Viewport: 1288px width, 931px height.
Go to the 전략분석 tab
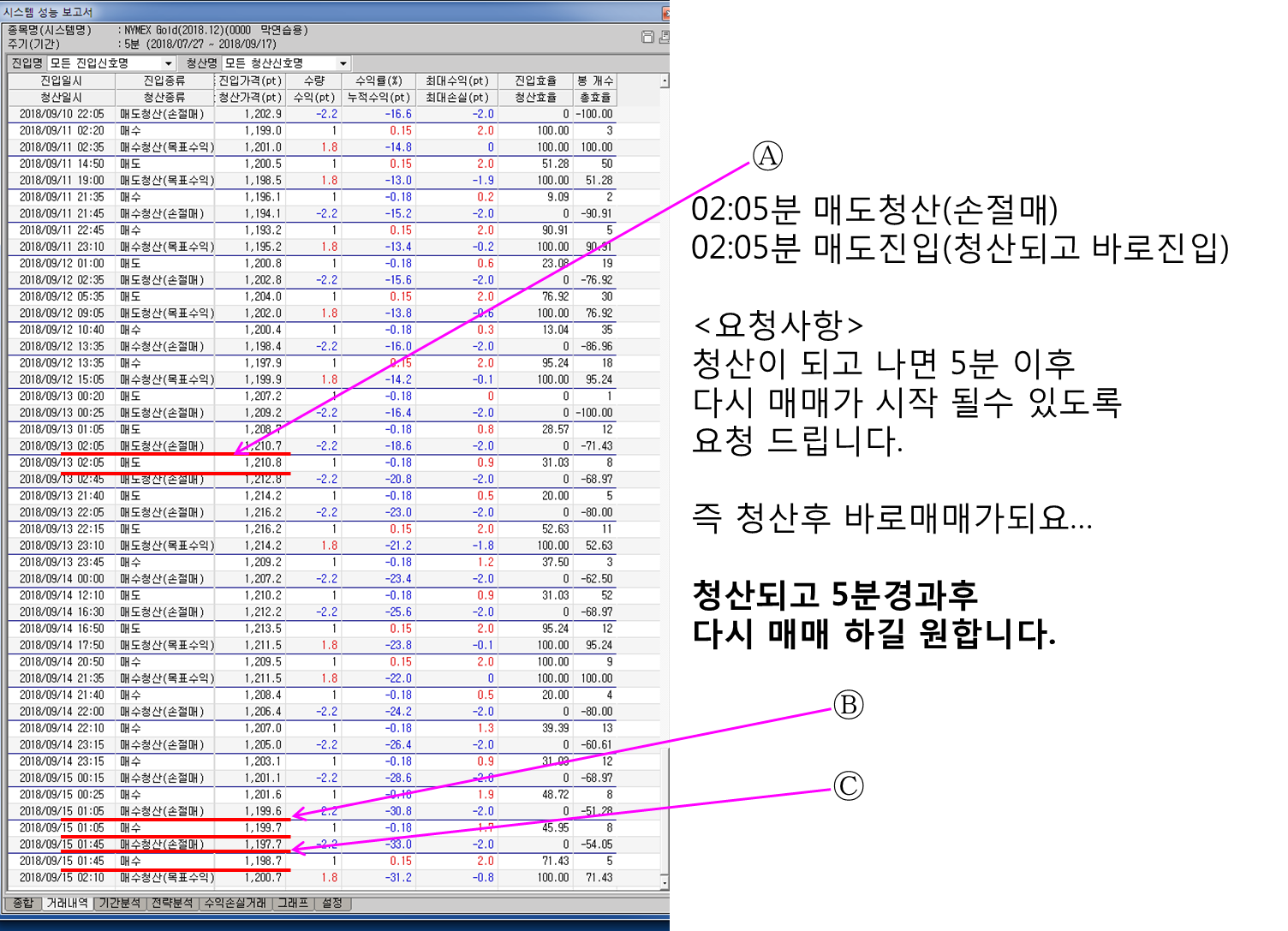tap(172, 903)
